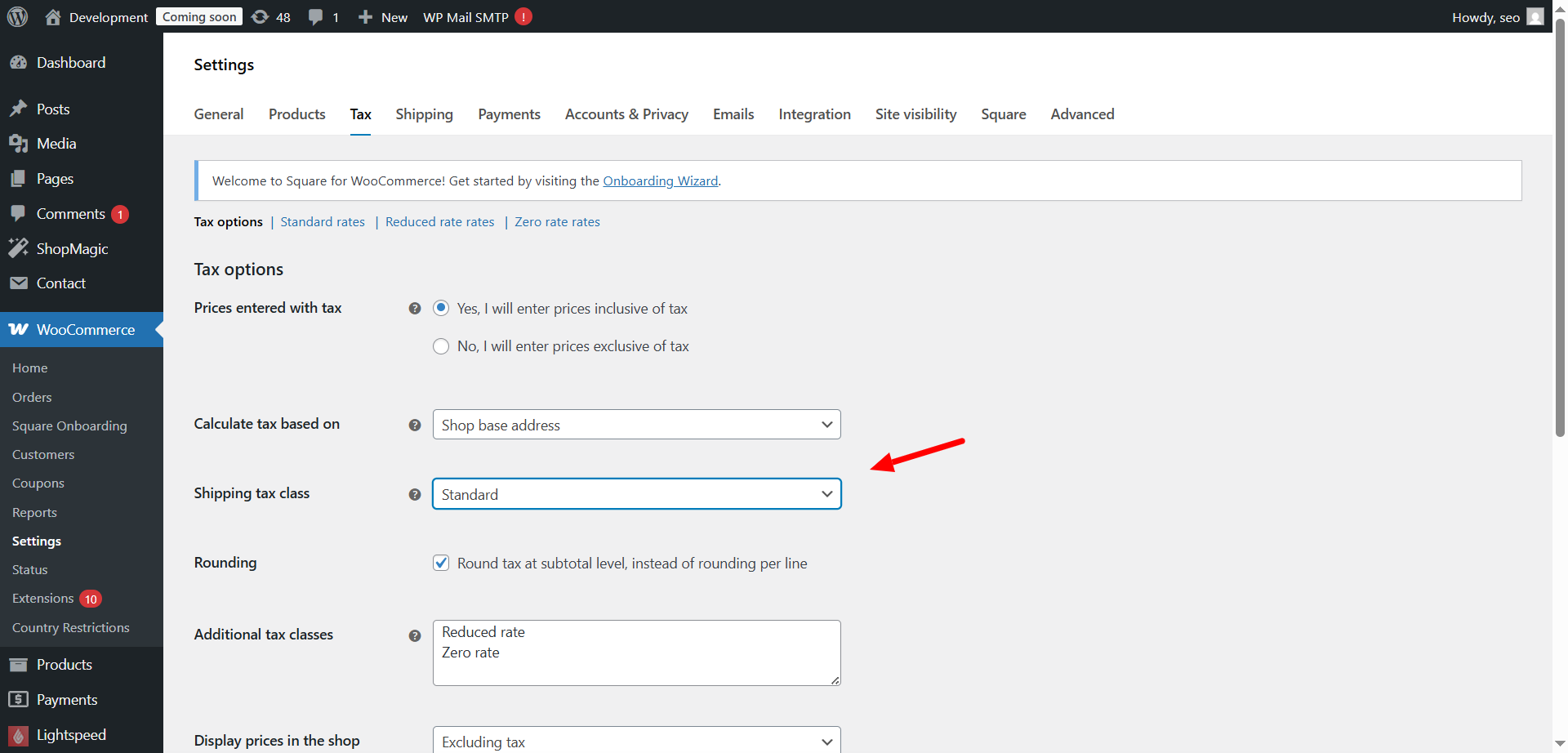
Task: Click the WP Mail SMTP alert badge
Action: pos(523,17)
